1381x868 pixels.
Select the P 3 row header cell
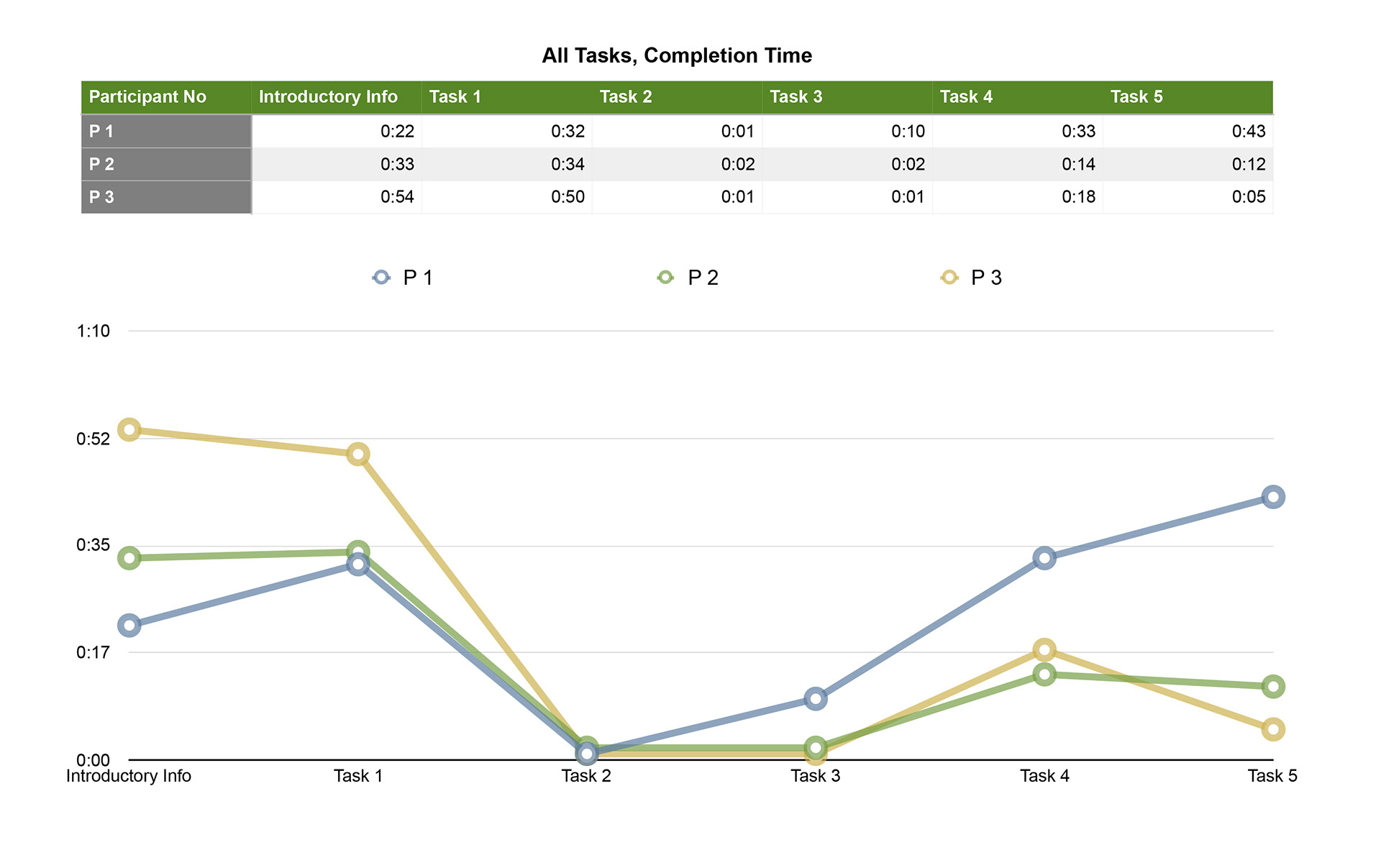pos(166,197)
